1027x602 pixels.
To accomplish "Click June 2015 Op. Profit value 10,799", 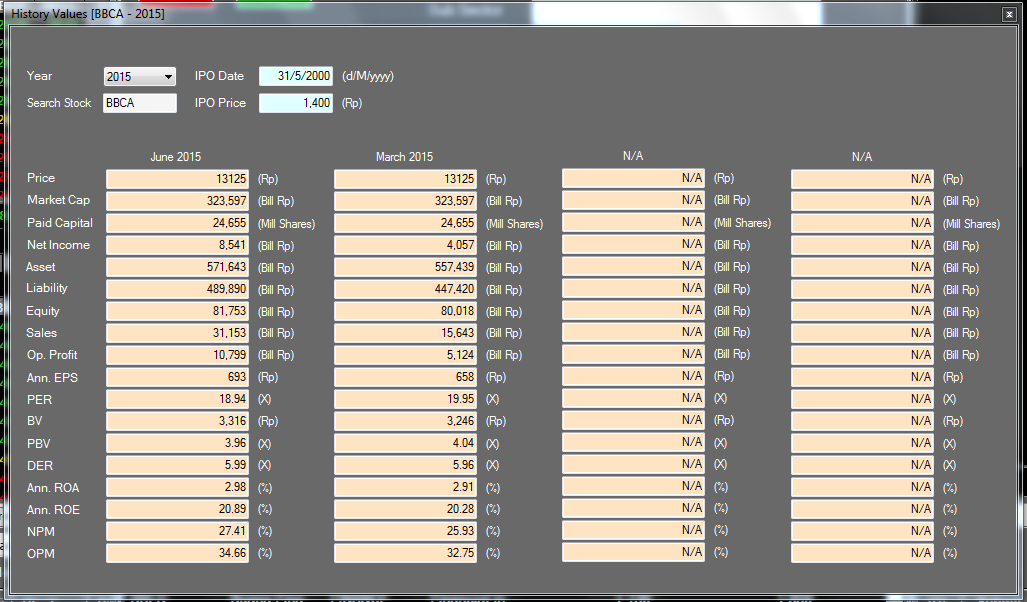I will click(177, 355).
